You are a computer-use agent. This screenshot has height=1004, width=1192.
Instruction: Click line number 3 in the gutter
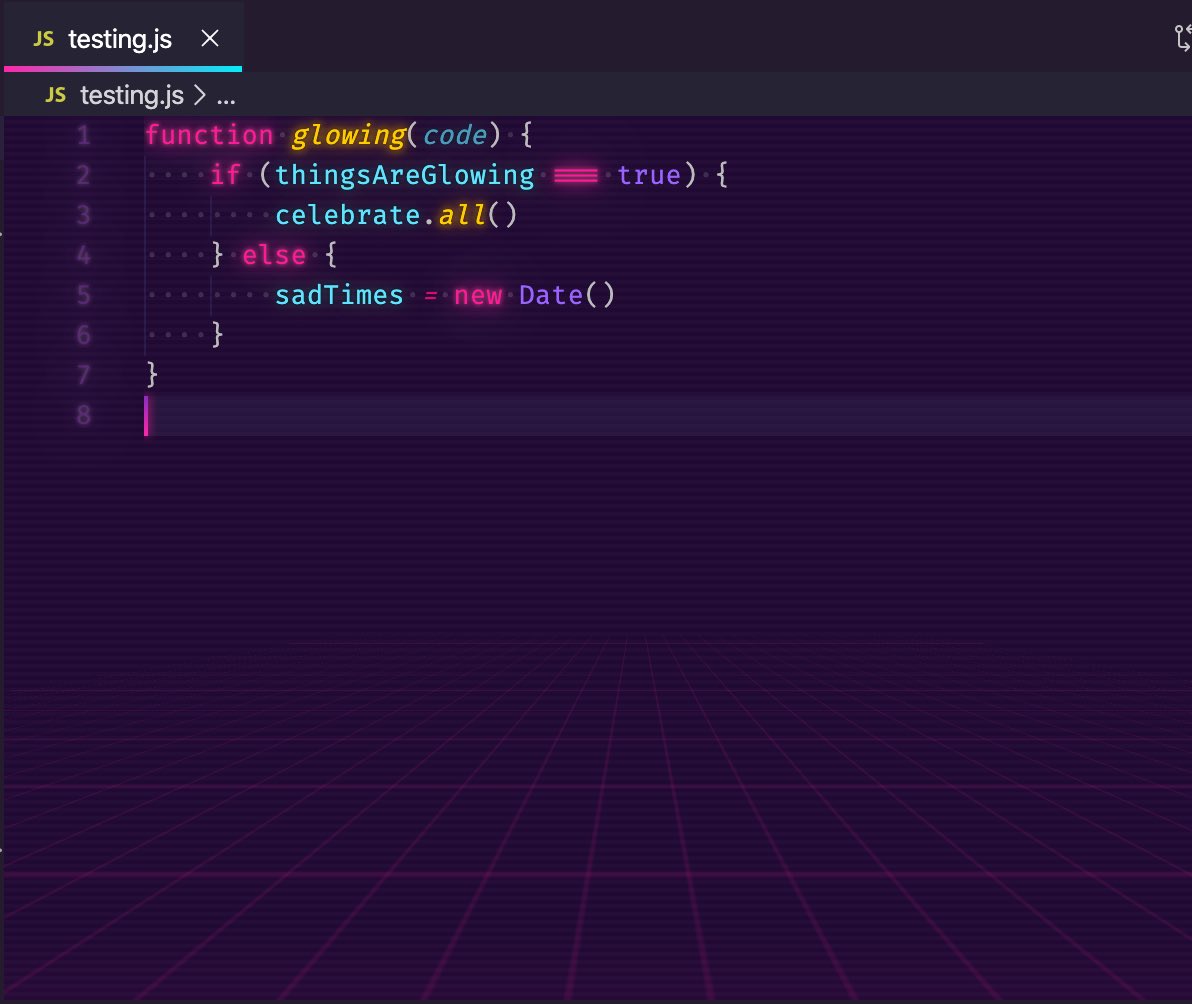[84, 216]
